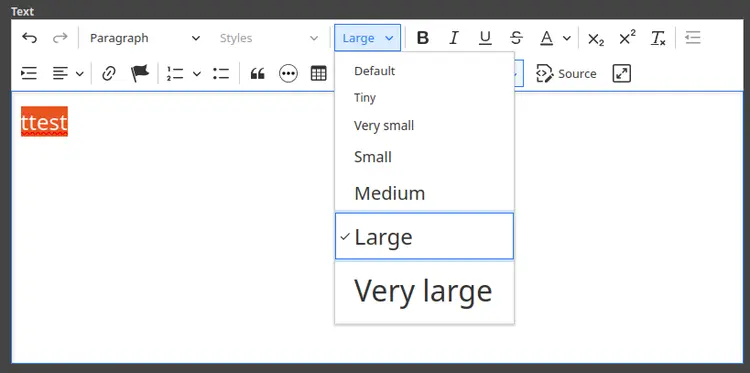Image resolution: width=750 pixels, height=373 pixels.
Task: Open numbered list style dropdown arrow
Action: (x=197, y=74)
